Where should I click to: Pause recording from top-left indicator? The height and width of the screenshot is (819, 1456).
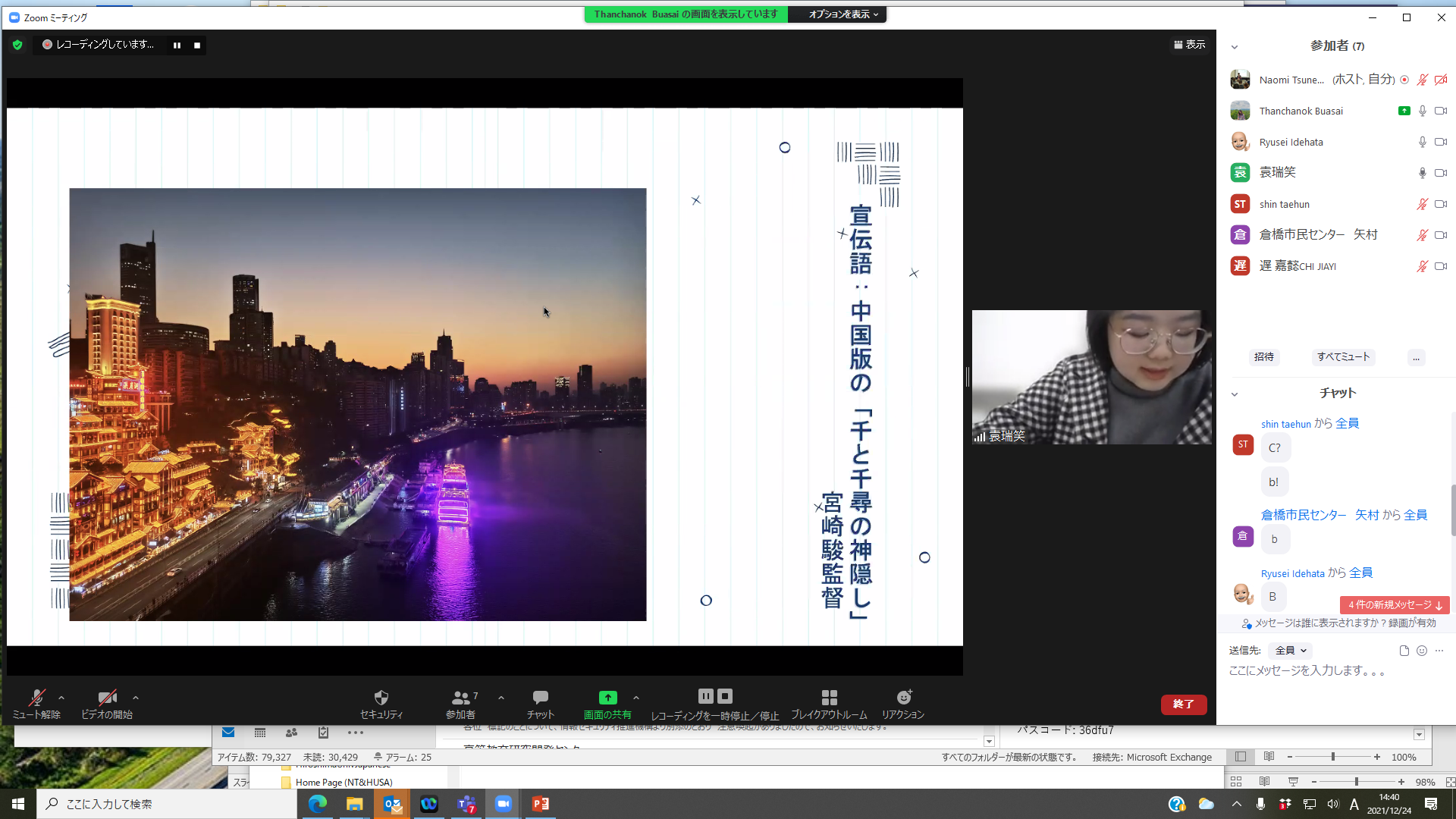pyautogui.click(x=177, y=45)
